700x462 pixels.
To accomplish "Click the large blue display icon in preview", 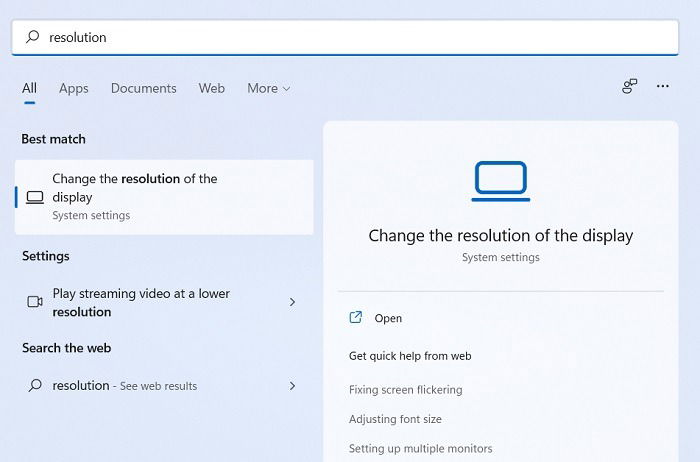I will click(500, 181).
